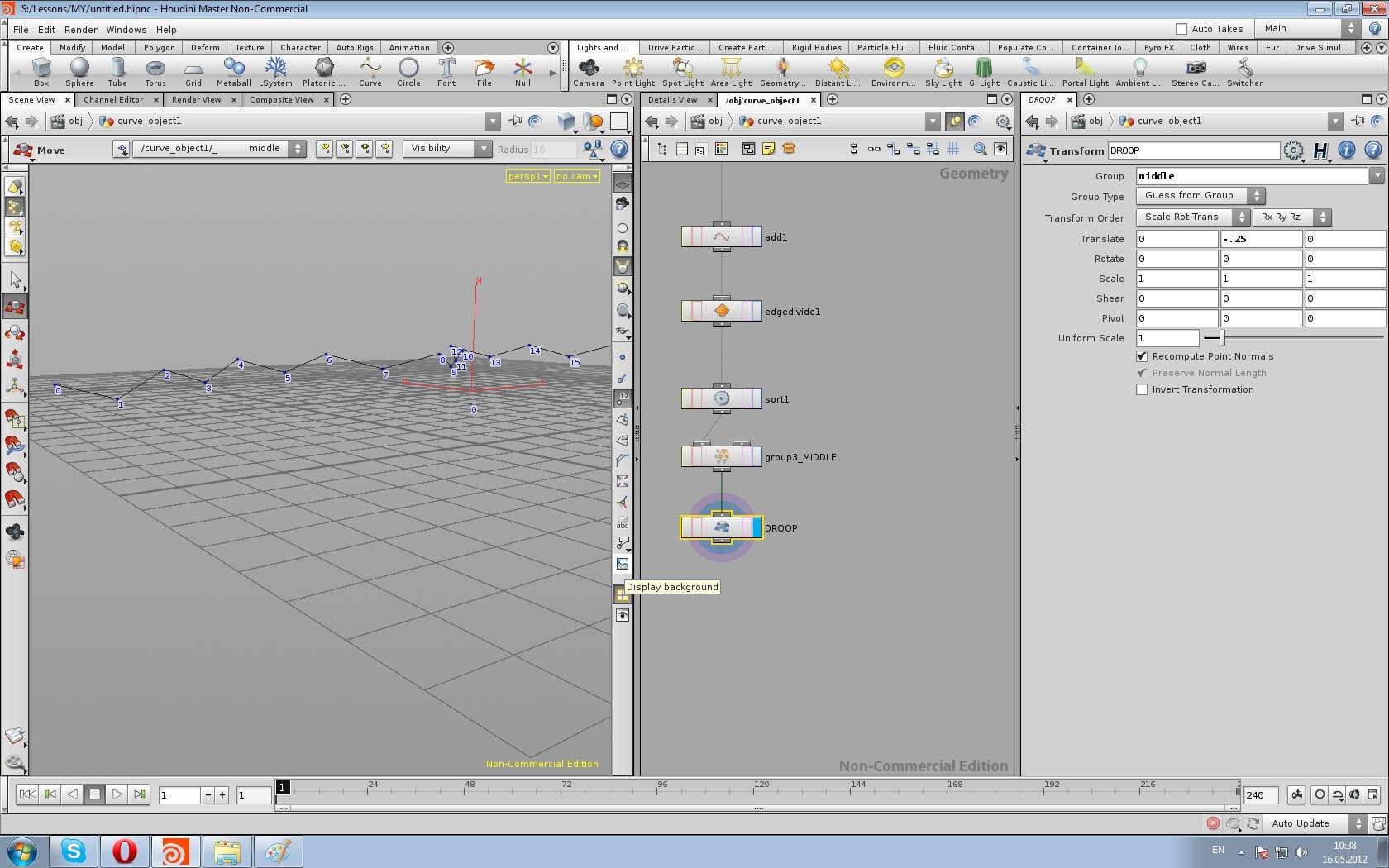Select the DROOP transform node

pyautogui.click(x=722, y=527)
